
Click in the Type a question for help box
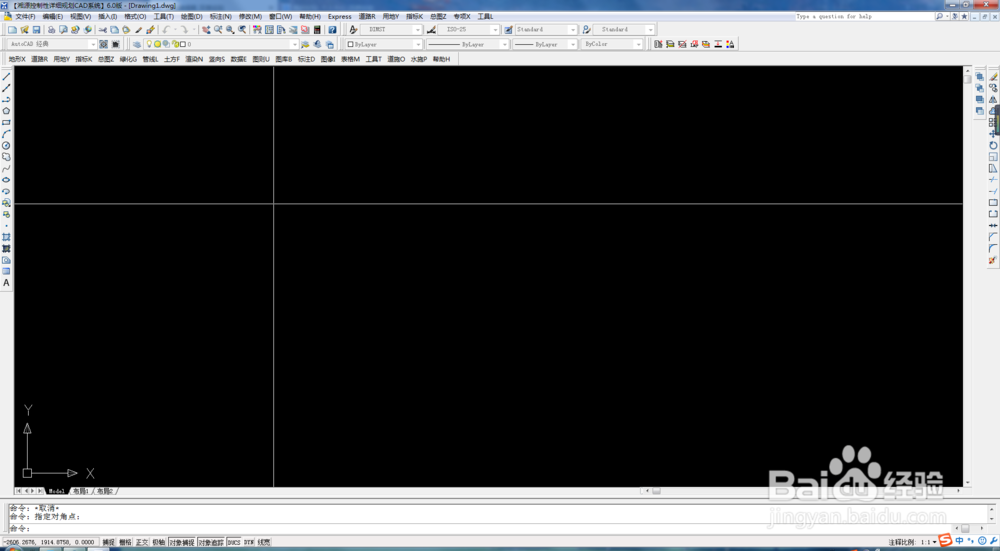click(x=865, y=17)
